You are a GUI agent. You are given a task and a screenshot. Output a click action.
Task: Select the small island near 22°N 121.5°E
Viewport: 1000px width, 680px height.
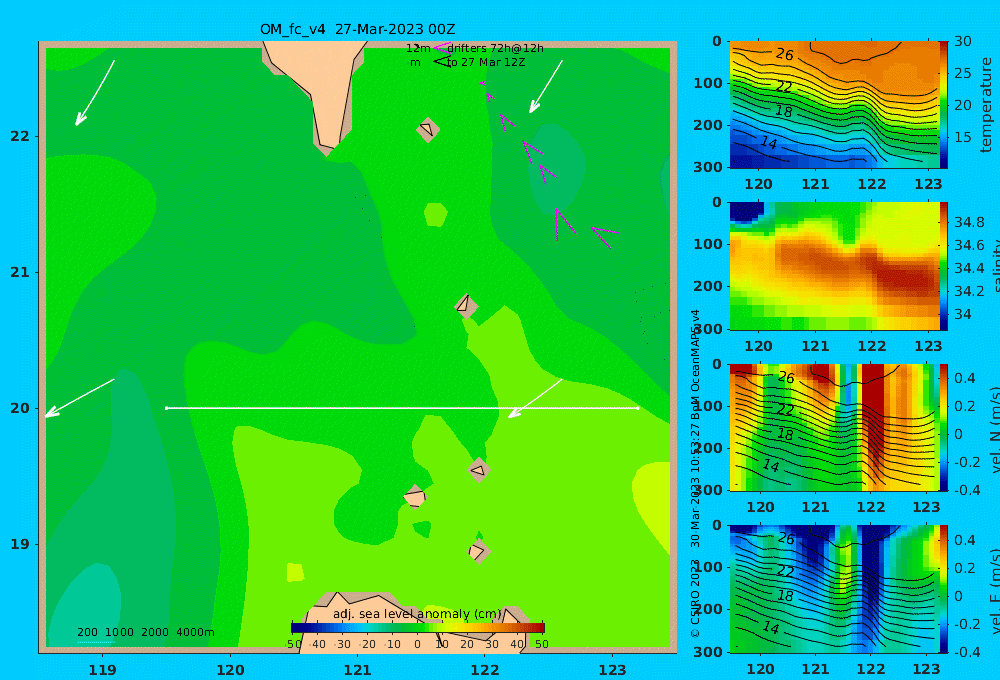(x=428, y=129)
